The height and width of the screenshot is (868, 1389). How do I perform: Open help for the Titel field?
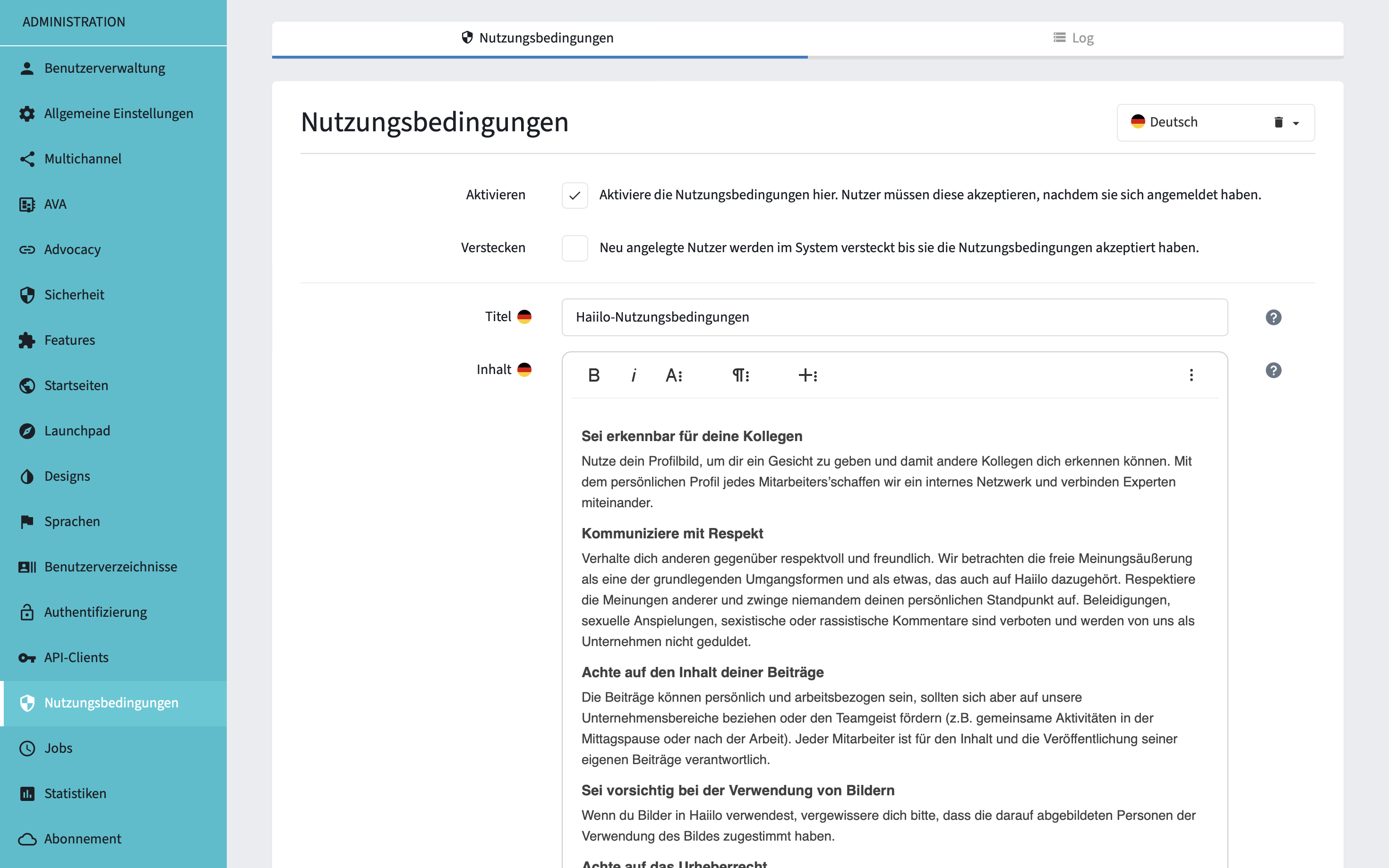pyautogui.click(x=1273, y=317)
